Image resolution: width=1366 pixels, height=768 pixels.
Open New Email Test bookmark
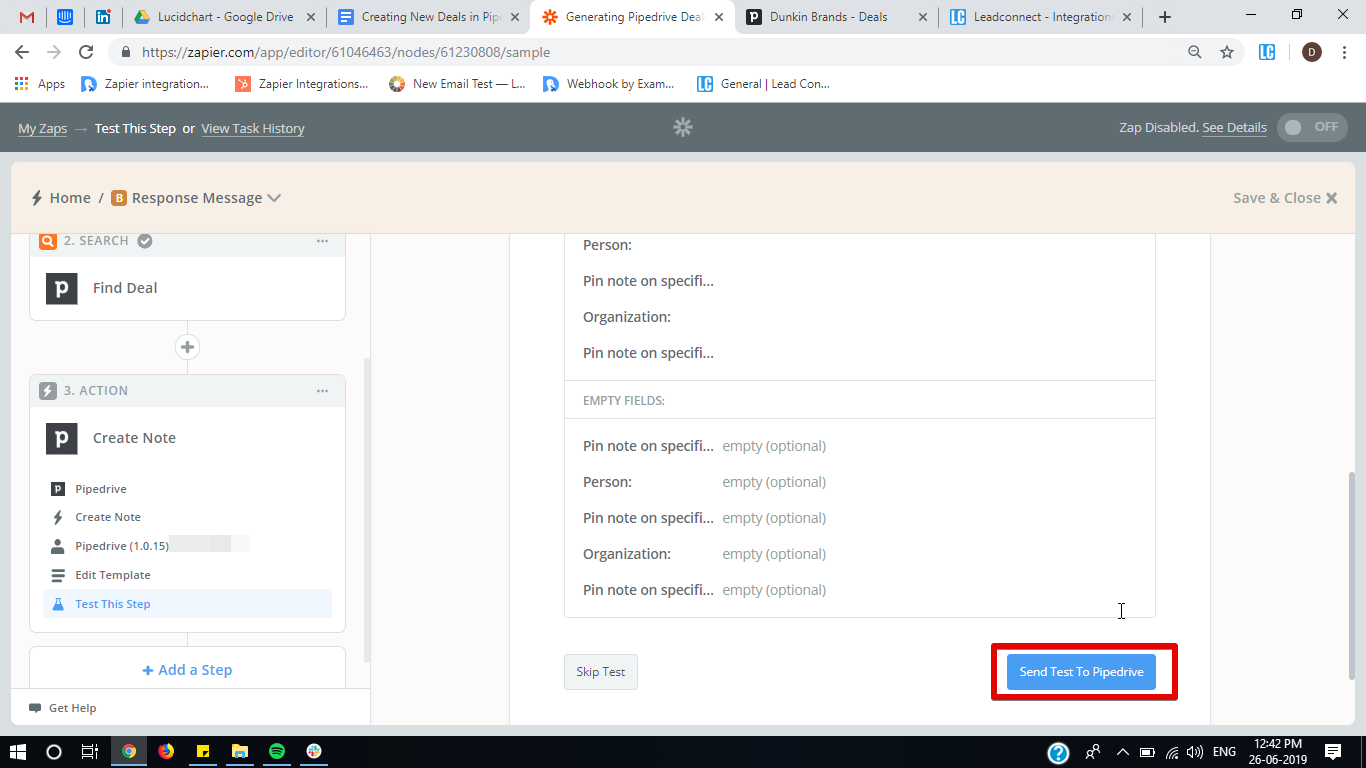pos(457,84)
